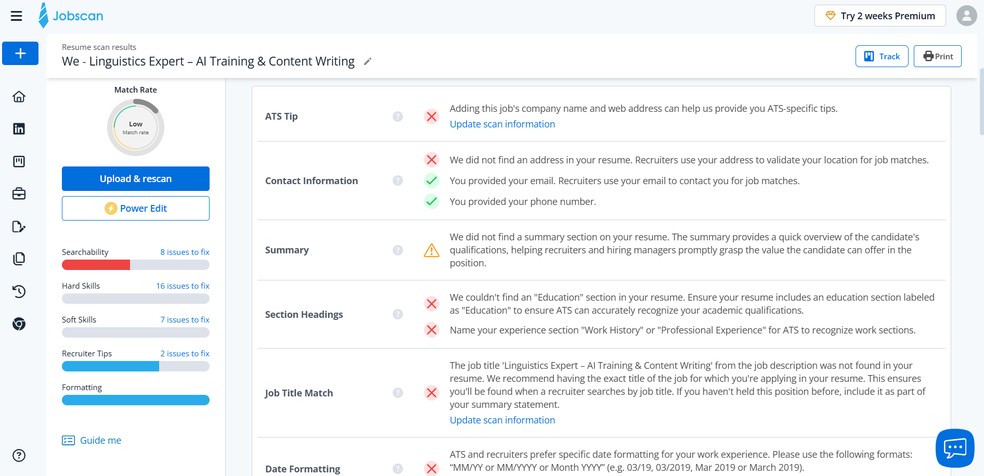Show help for Contact Information row
The image size is (984, 476).
tap(397, 181)
